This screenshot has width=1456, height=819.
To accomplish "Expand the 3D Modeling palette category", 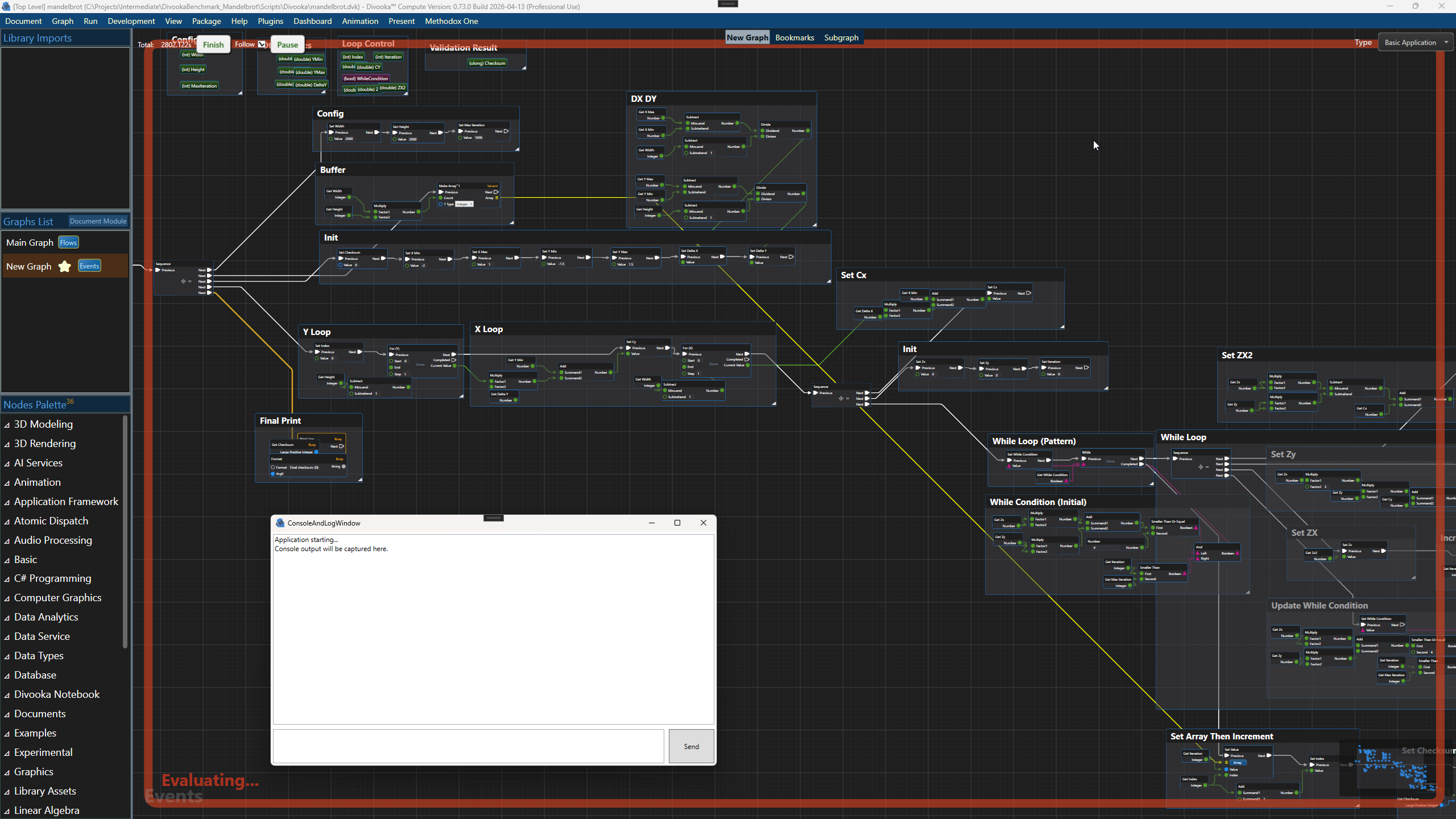I will (x=7, y=425).
